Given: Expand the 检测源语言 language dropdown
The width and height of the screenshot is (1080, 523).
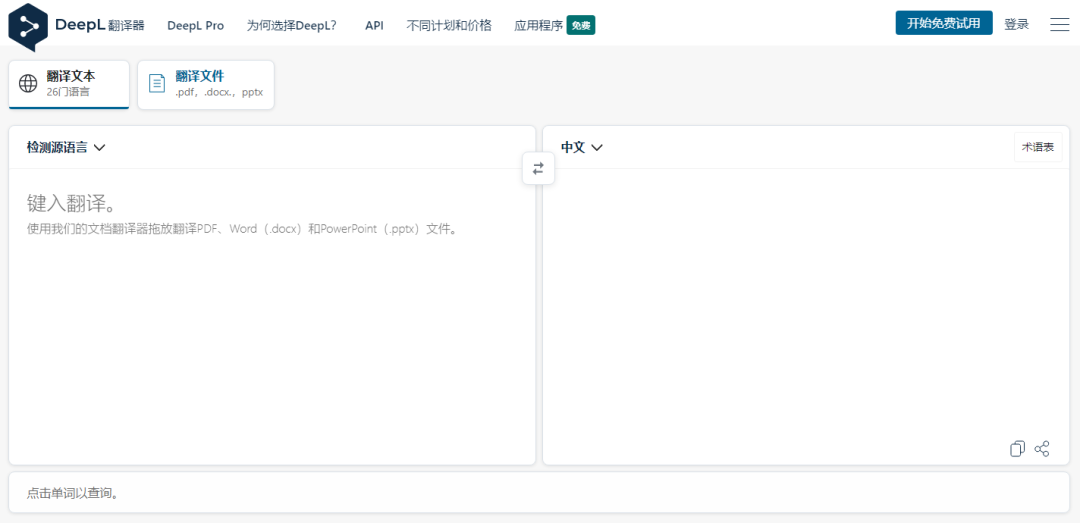Looking at the screenshot, I should pyautogui.click(x=65, y=147).
